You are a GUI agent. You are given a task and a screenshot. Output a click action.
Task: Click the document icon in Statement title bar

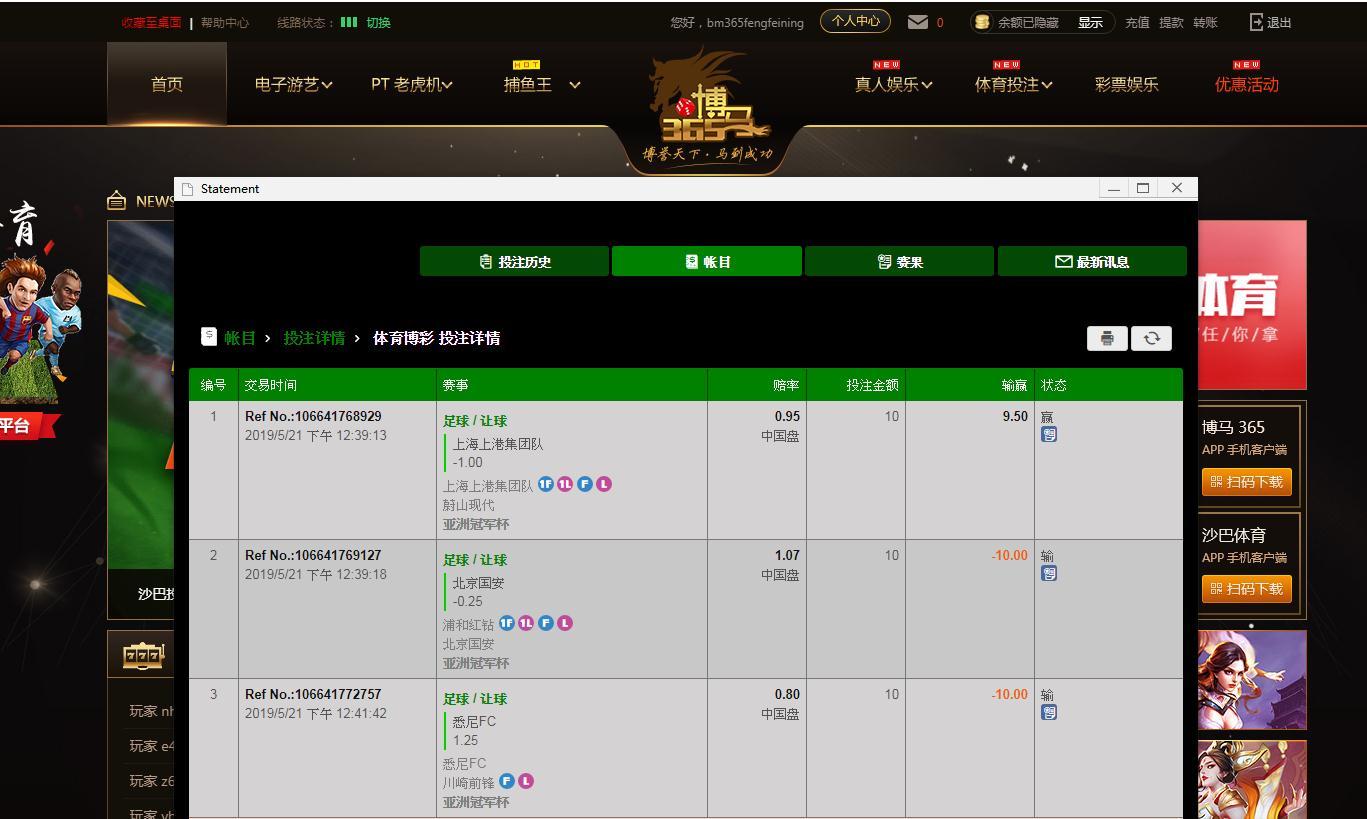(x=187, y=189)
